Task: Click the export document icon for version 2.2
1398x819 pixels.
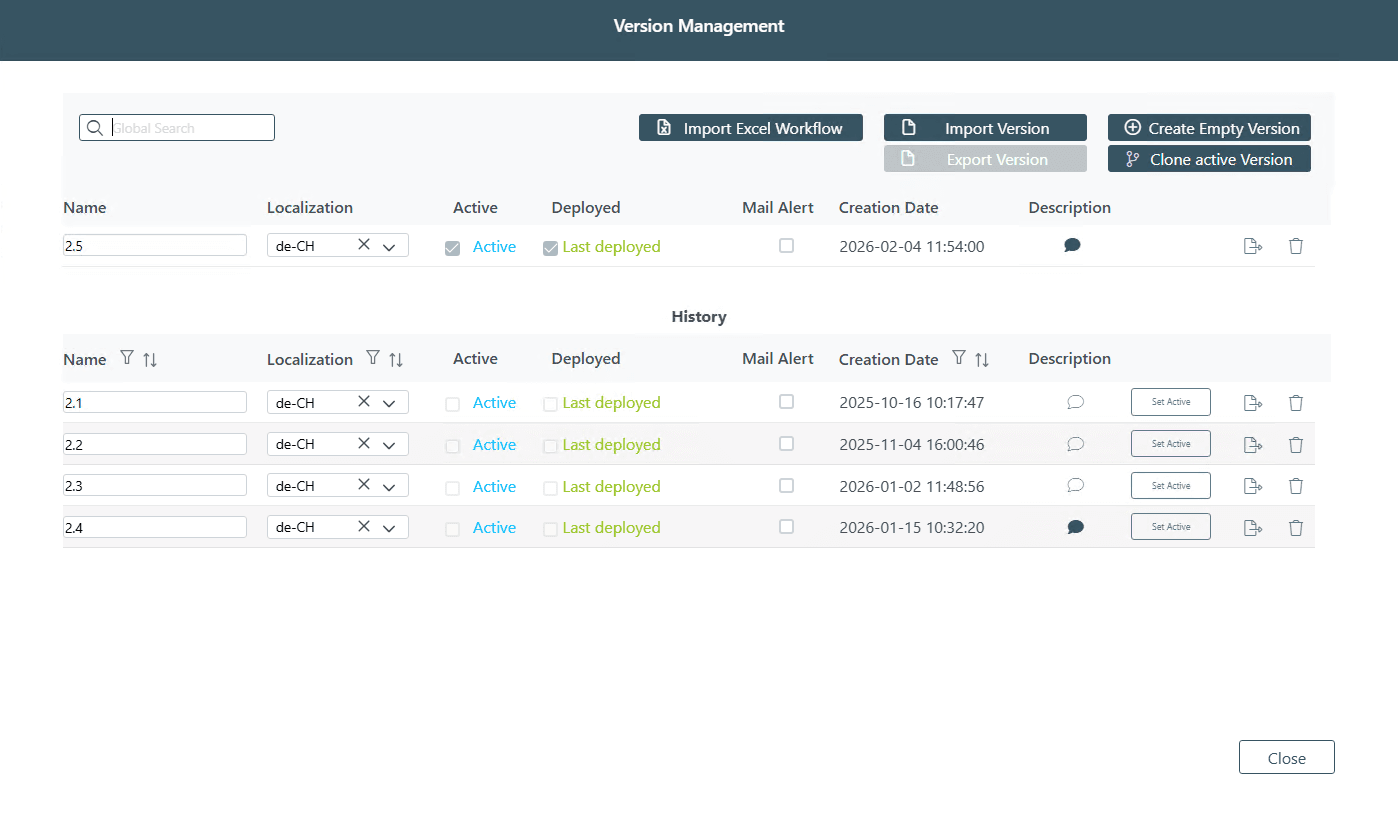Action: 1252,443
